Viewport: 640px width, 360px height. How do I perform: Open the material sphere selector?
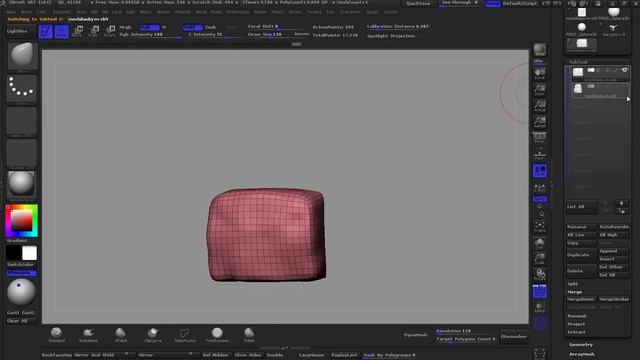22,184
